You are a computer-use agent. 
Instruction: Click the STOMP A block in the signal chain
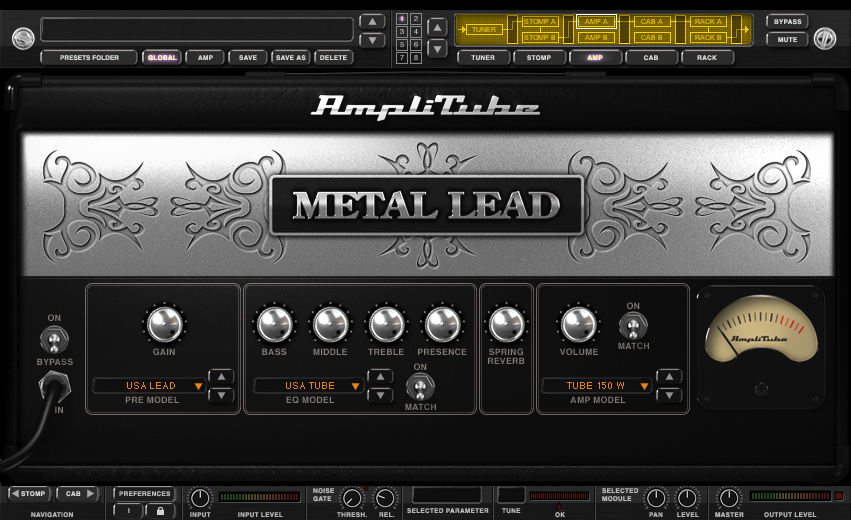tap(539, 22)
